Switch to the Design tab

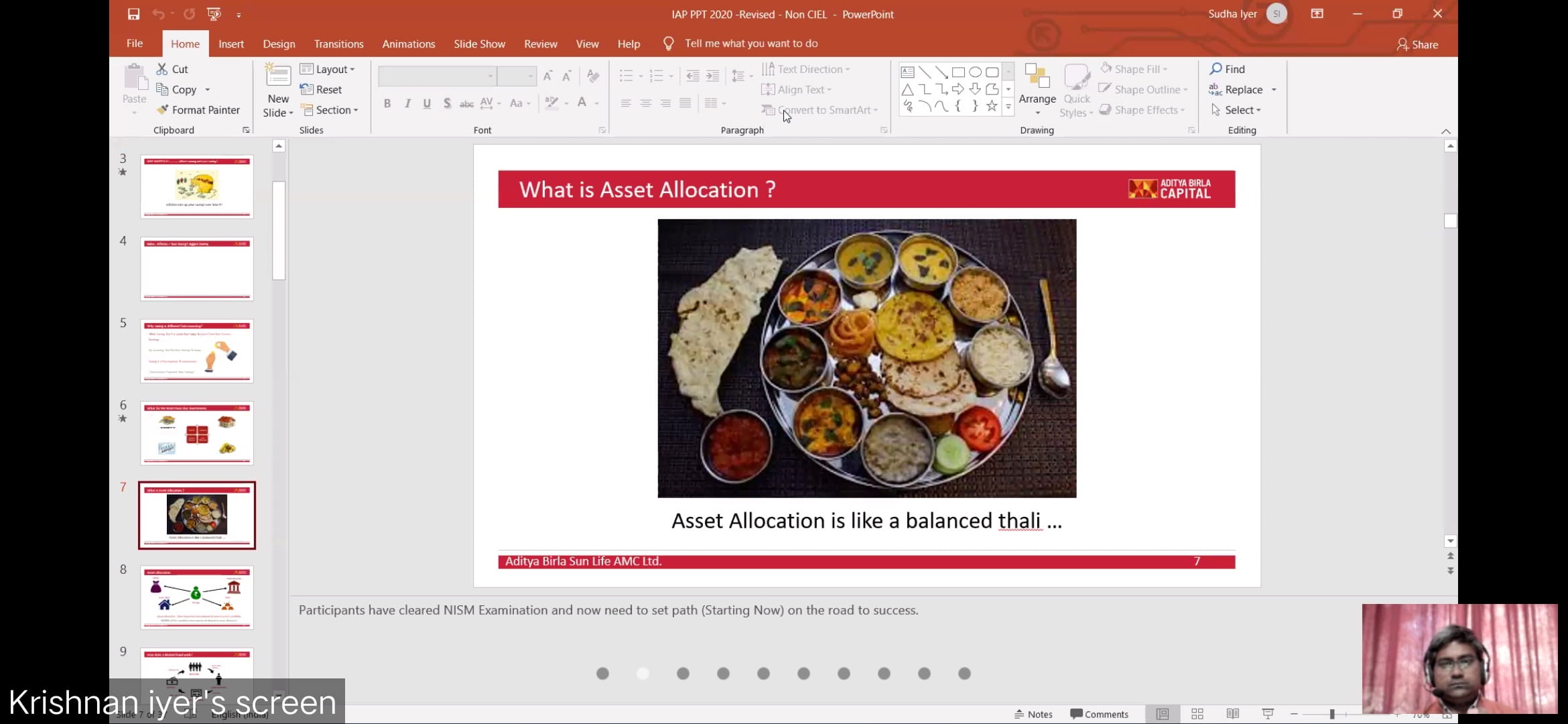coord(279,44)
